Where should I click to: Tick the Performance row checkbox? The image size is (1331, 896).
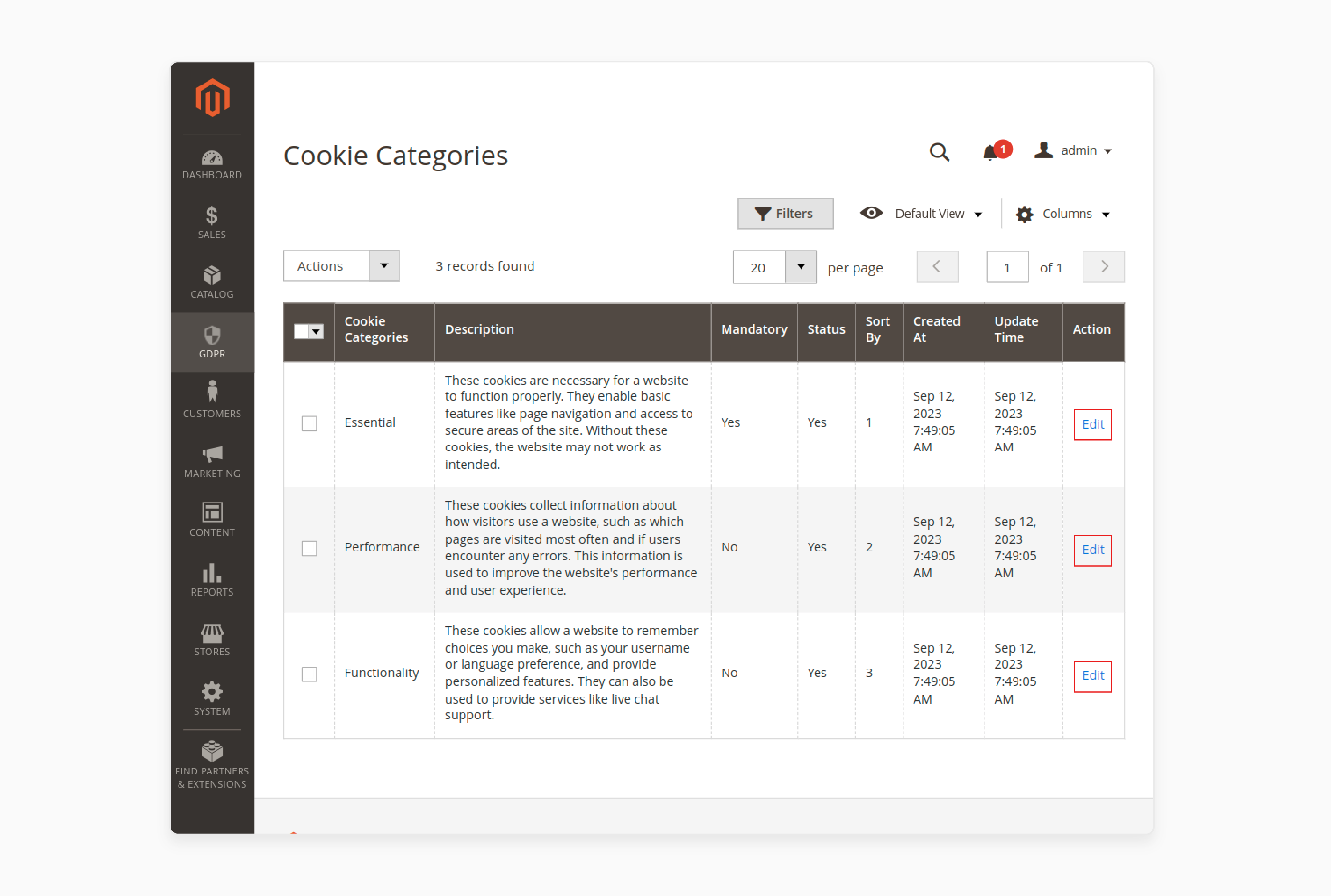coord(309,548)
